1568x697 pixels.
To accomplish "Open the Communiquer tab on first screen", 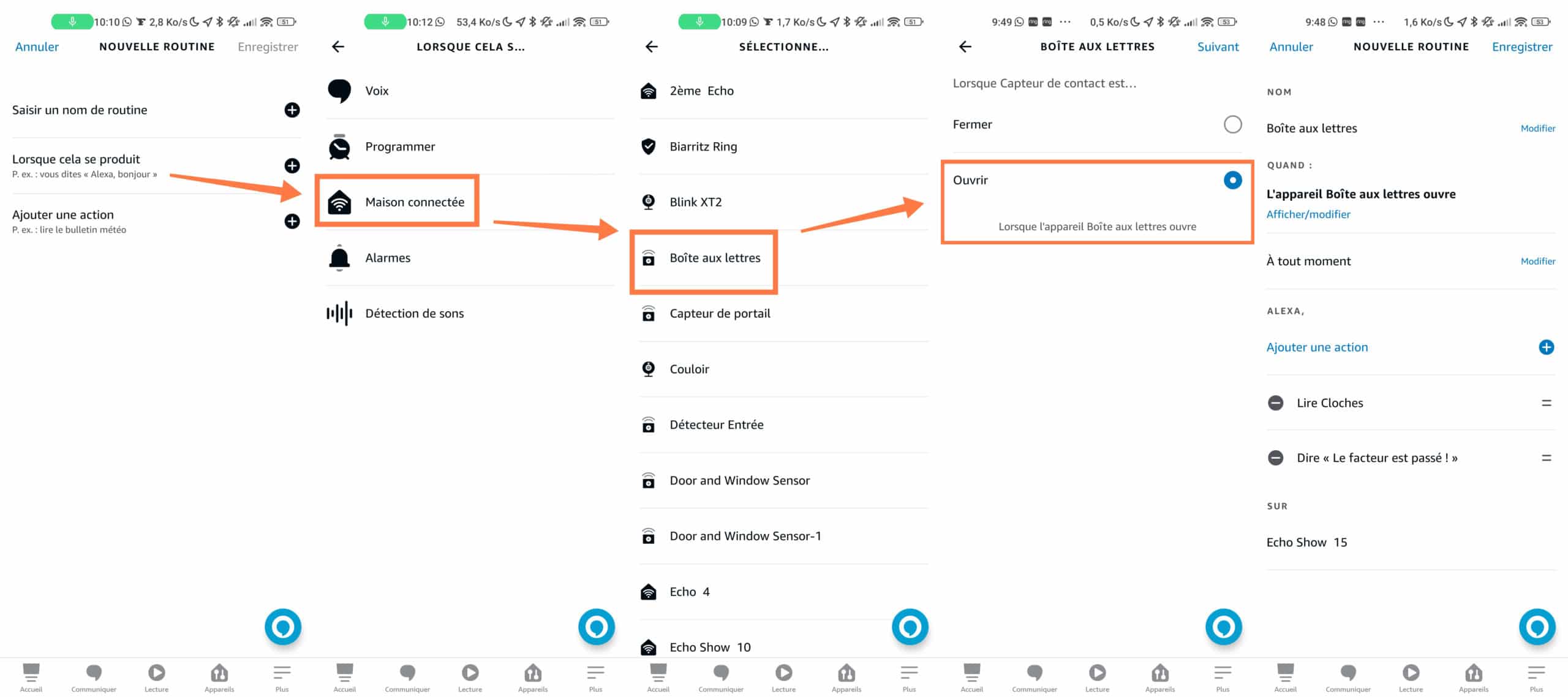I will [94, 677].
